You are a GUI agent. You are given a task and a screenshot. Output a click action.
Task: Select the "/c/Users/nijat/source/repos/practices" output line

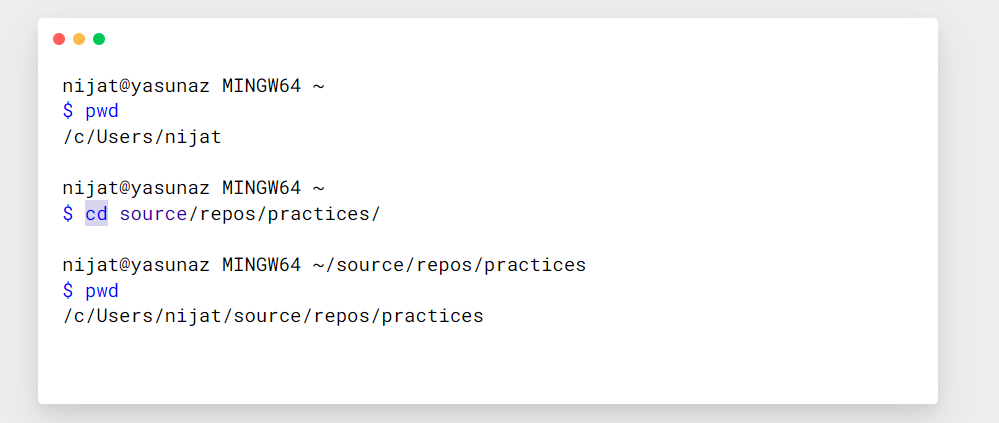273,316
